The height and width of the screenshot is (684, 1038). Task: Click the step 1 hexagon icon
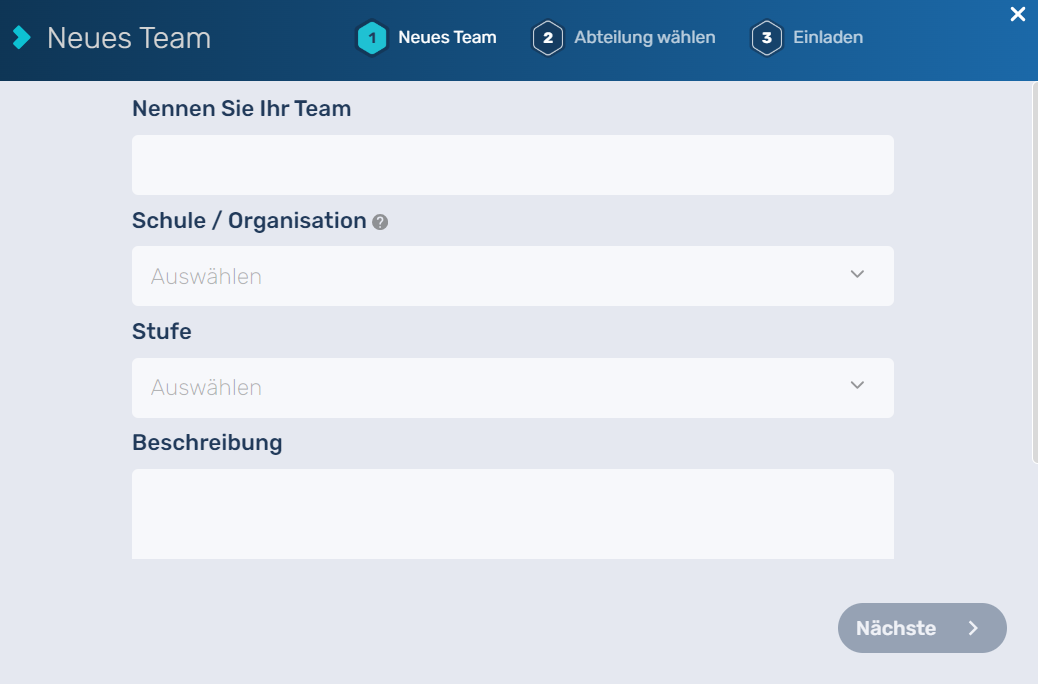click(372, 38)
